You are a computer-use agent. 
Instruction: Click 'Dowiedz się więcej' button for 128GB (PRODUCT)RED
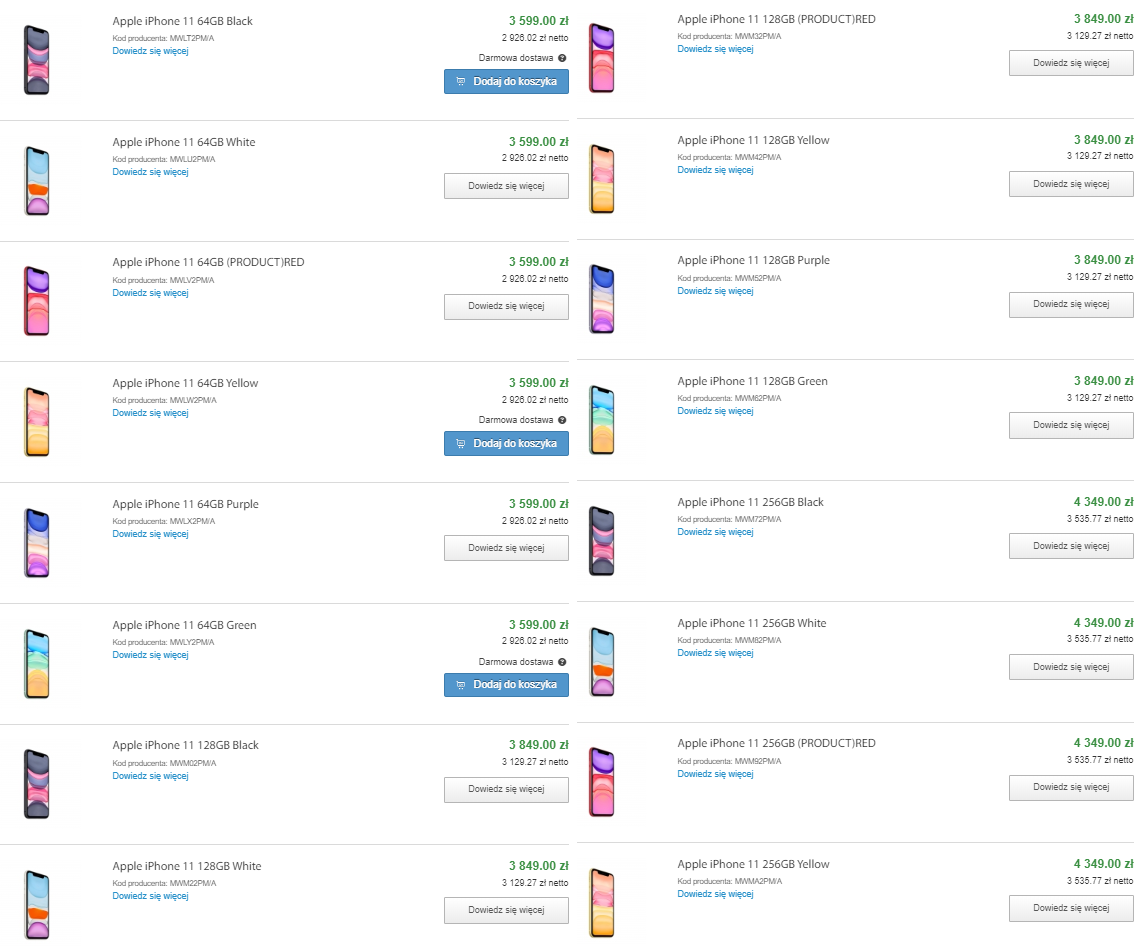[1071, 63]
